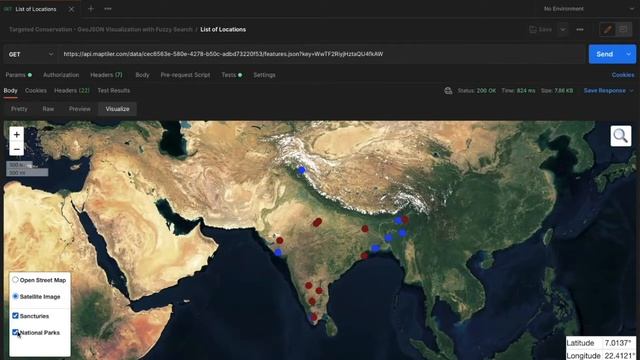Screen dimensions: 640x360
Task: Open the request Settings tab
Action: point(264,75)
